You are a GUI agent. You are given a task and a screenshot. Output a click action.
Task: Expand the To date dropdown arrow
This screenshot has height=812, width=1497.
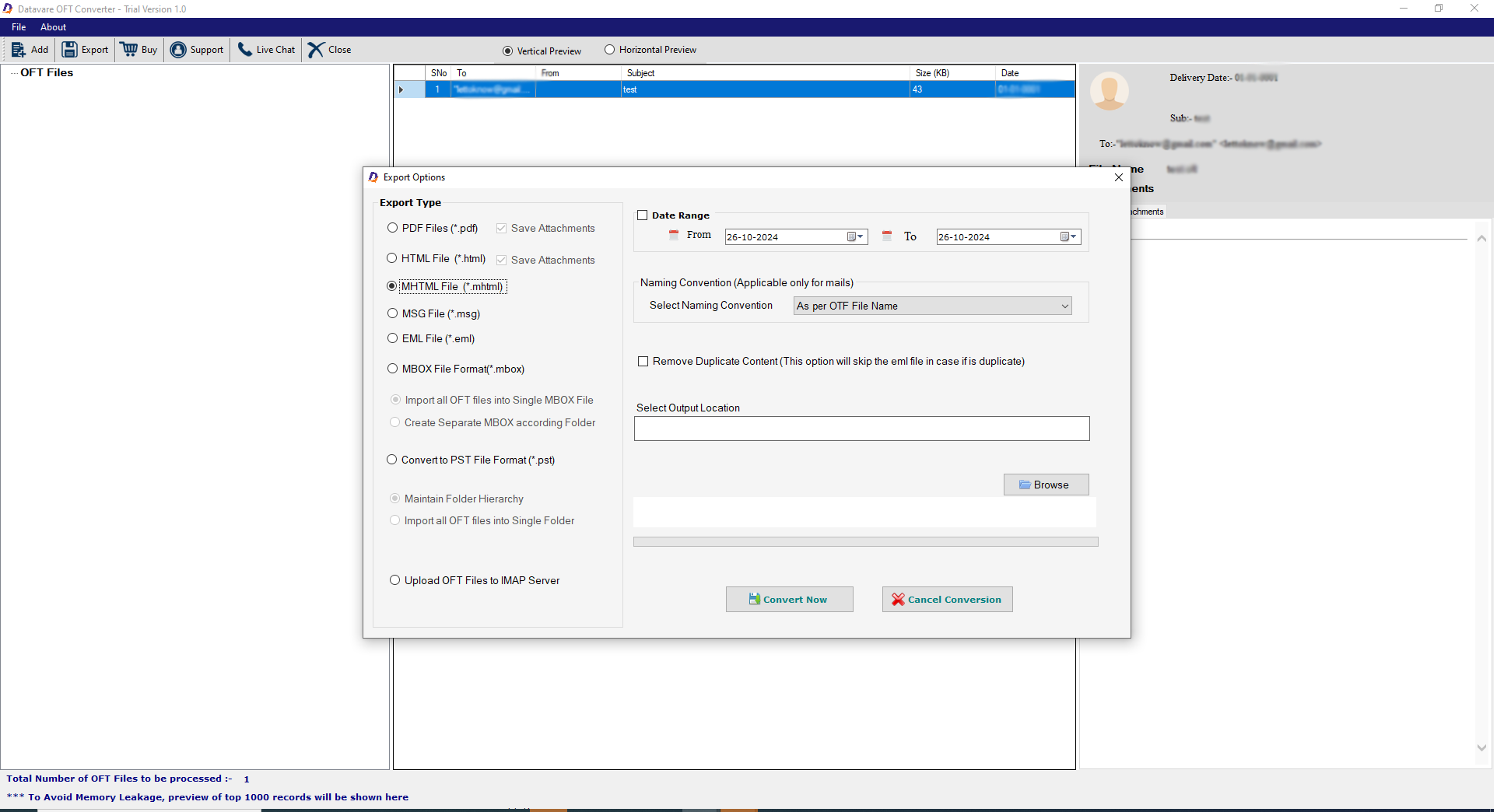coord(1074,236)
